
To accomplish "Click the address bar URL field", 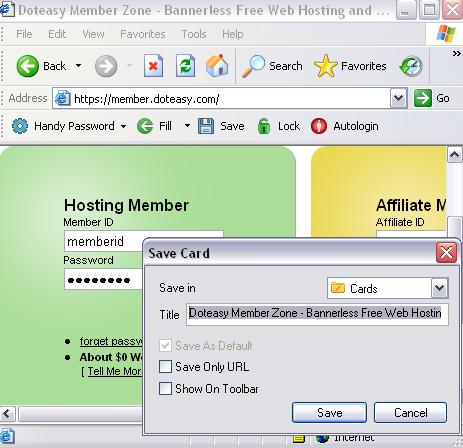I will point(230,98).
